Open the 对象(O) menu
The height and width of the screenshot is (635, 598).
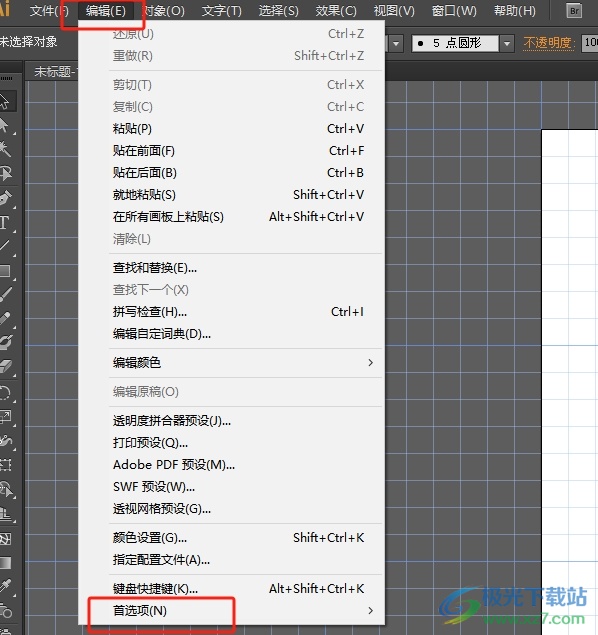164,11
